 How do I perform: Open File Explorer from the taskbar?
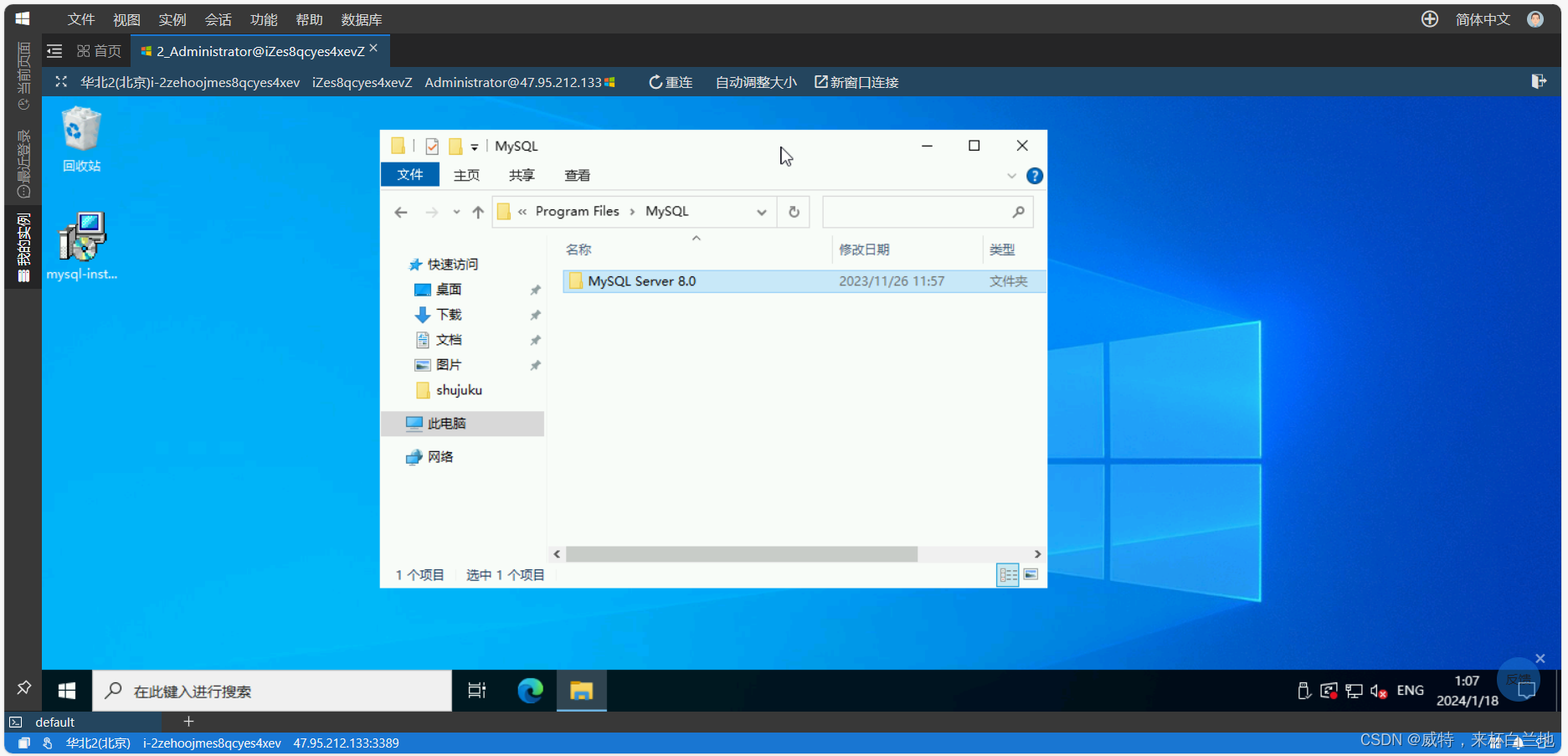point(581,691)
